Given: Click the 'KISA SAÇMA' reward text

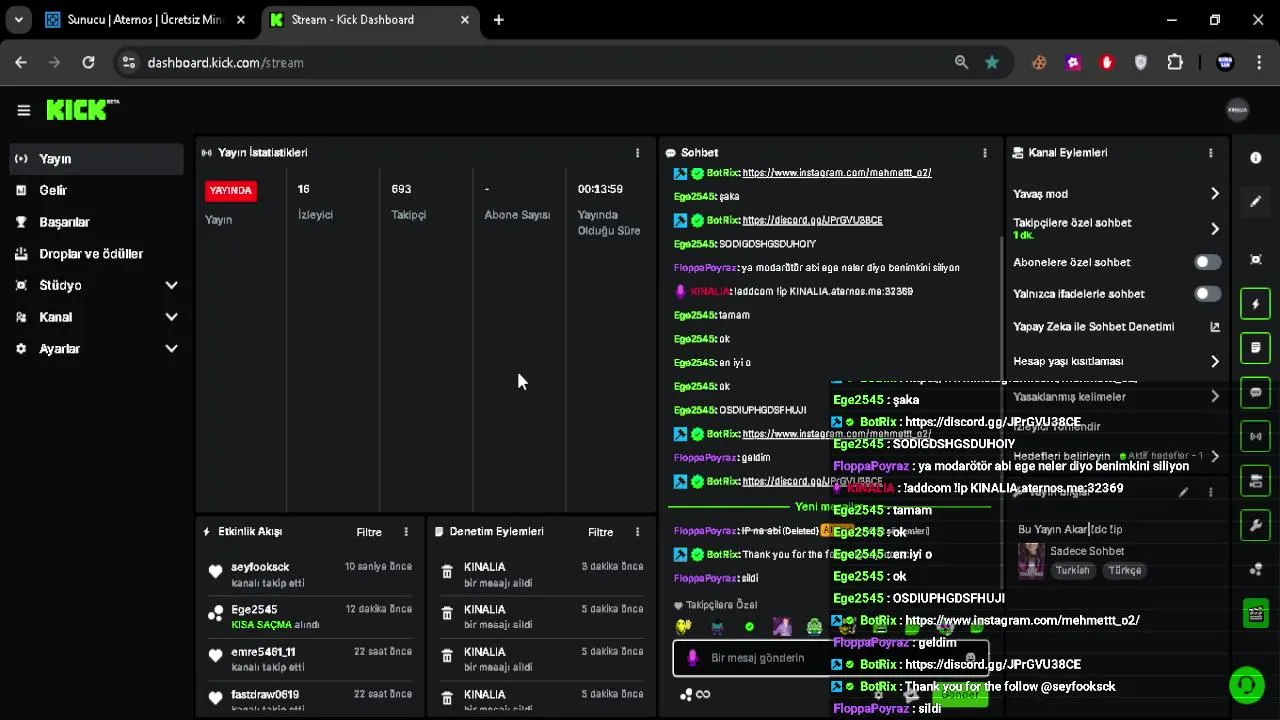Looking at the screenshot, I should pos(261,625).
